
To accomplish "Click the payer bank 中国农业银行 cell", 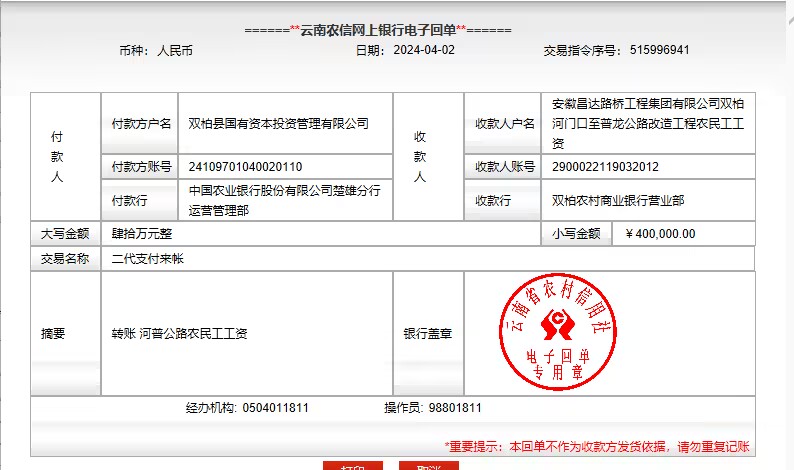I will point(284,200).
